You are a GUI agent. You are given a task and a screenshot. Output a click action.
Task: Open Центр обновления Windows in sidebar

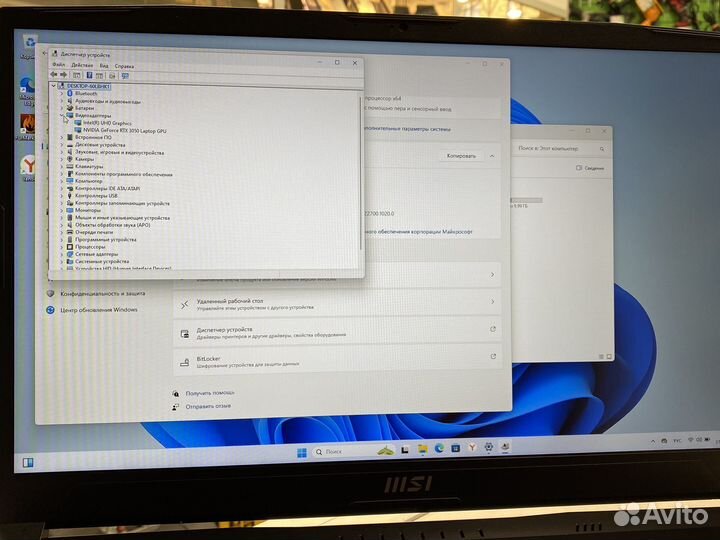98,310
